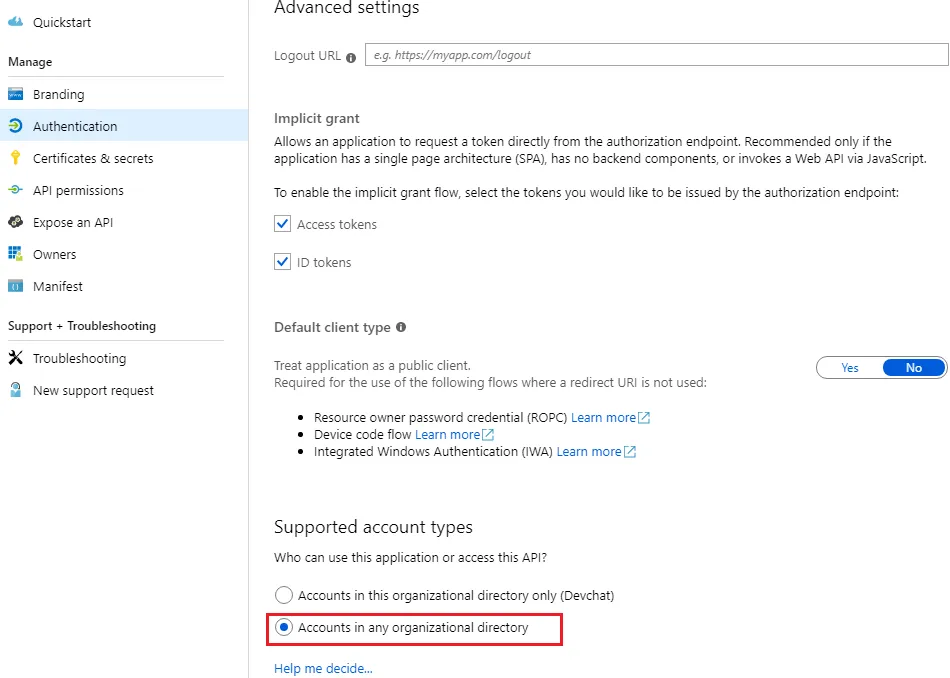Click the Troubleshooting wrench icon
Screen dimensions: 950x678
[15, 358]
